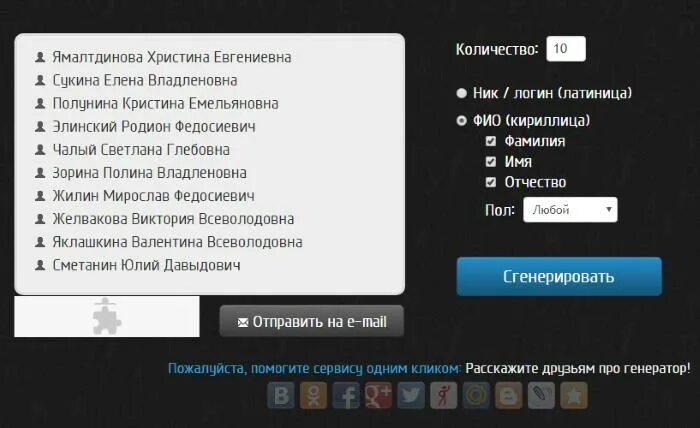Click the star favorites icon
700x428 pixels.
click(x=574, y=395)
